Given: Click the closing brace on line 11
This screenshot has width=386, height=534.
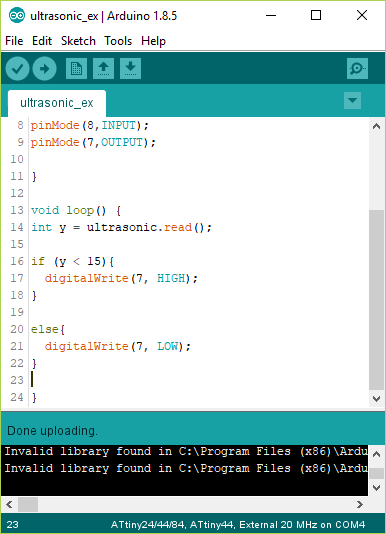Looking at the screenshot, I should coord(34,176).
